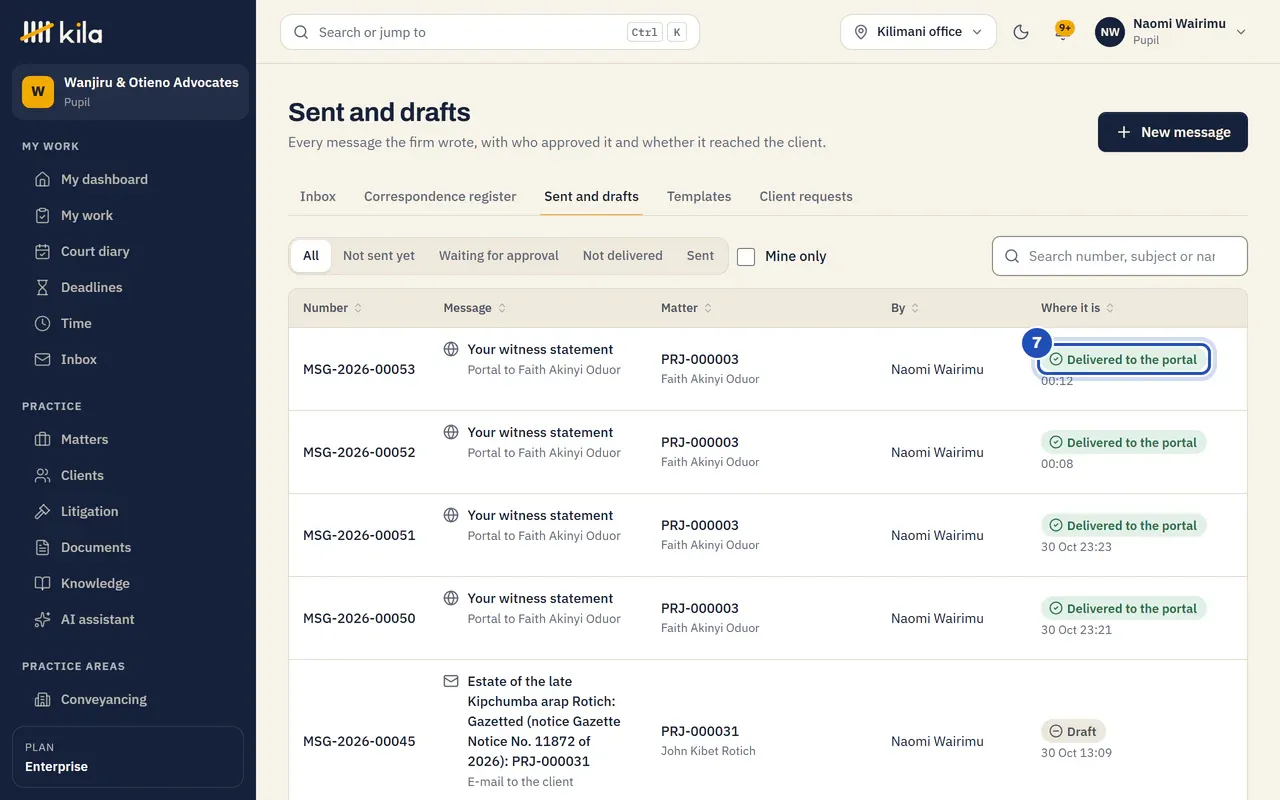Screen dimensions: 1280x800
Task: Open Litigation in the sidebar
Action: pos(128,512)
